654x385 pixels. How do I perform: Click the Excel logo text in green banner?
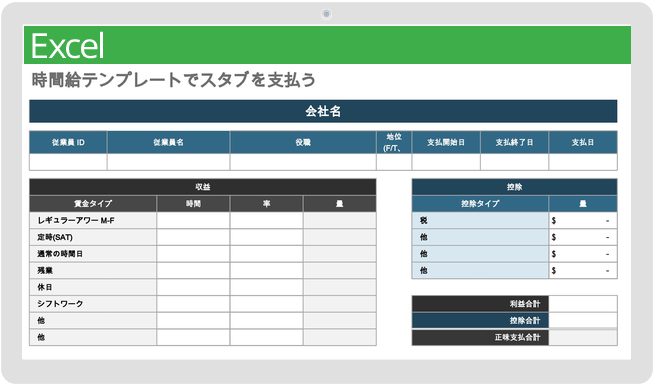pos(68,45)
